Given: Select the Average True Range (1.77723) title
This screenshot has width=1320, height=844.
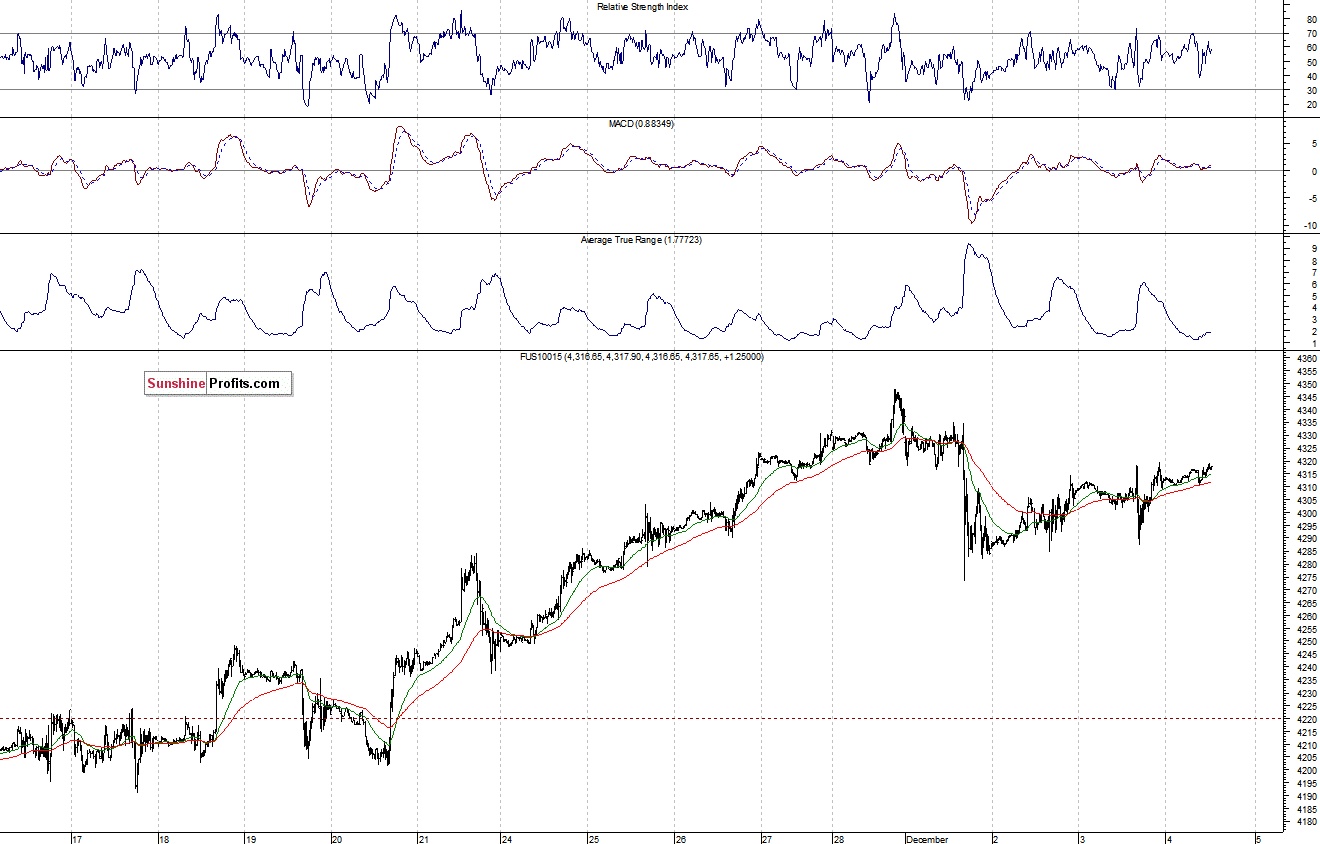Looking at the screenshot, I should coord(642,240).
